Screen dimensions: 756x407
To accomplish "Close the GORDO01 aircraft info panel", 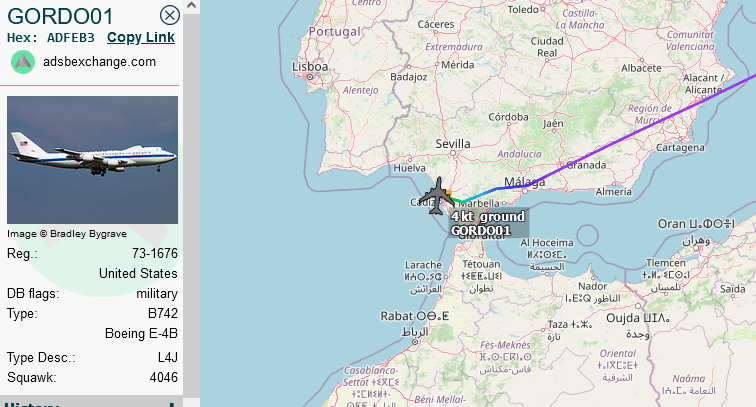I will [170, 15].
